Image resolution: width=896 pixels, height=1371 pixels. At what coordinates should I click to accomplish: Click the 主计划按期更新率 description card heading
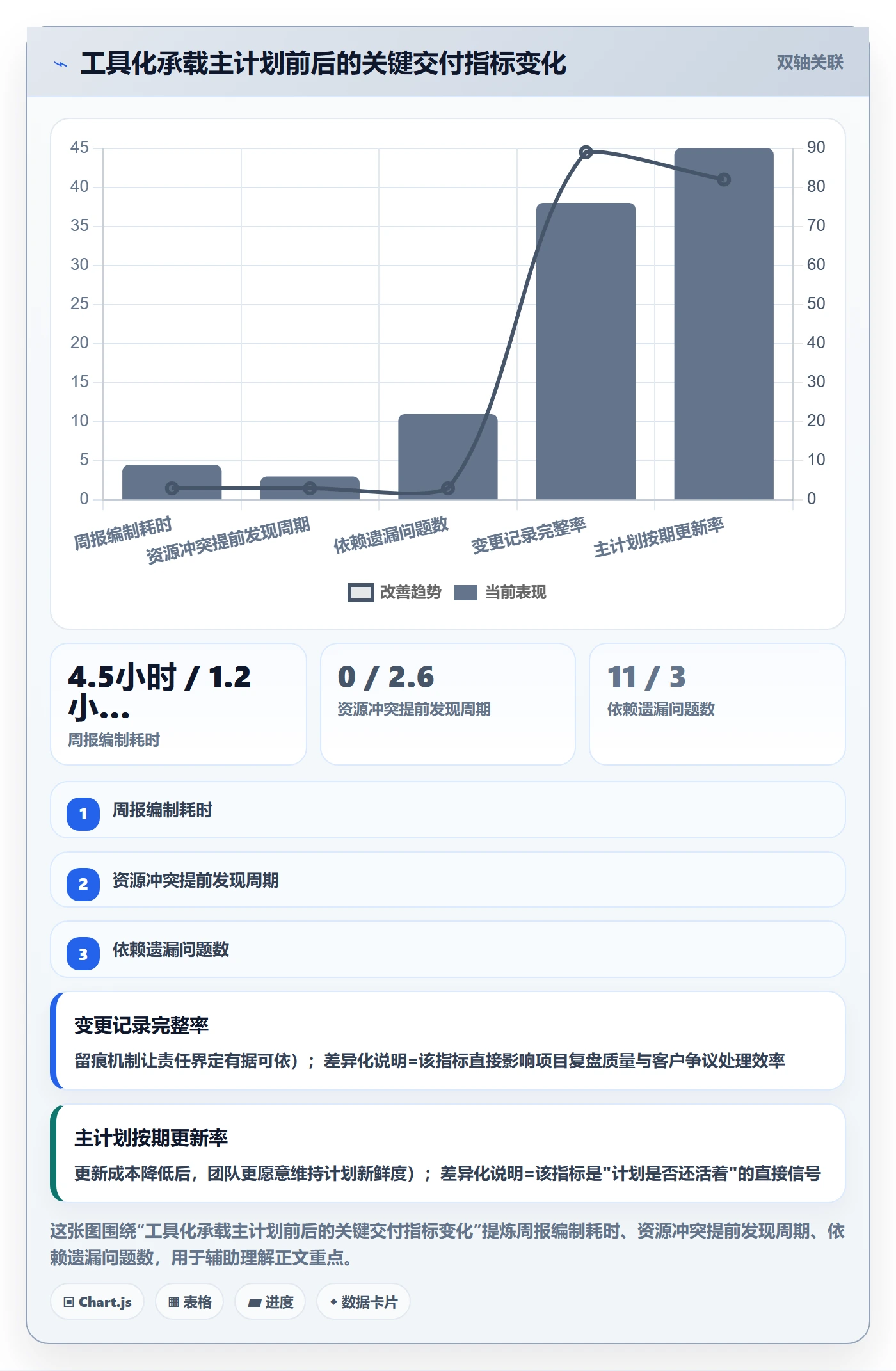point(151,1138)
